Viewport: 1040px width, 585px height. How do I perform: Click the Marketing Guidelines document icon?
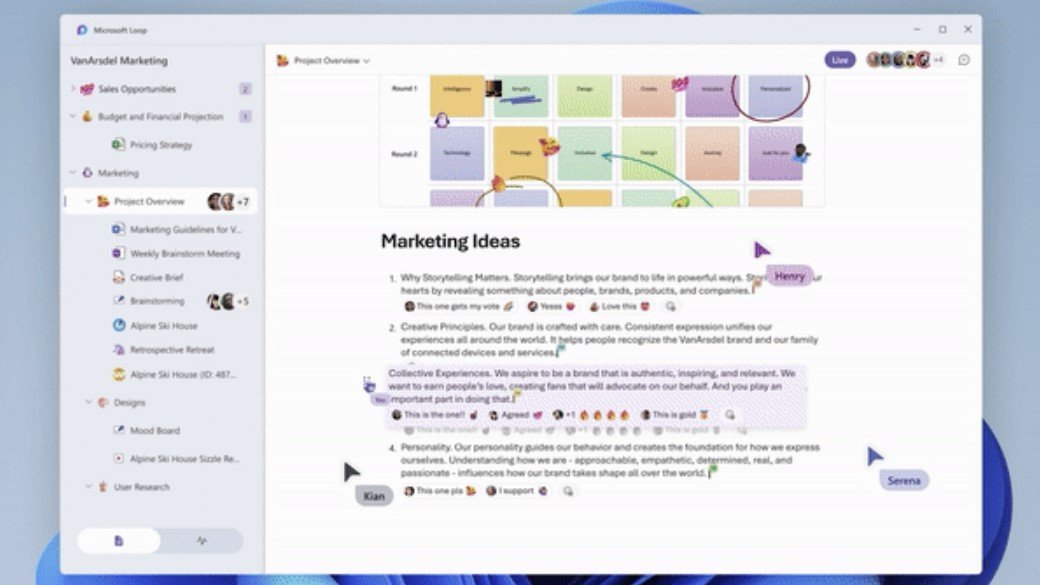pyautogui.click(x=118, y=229)
